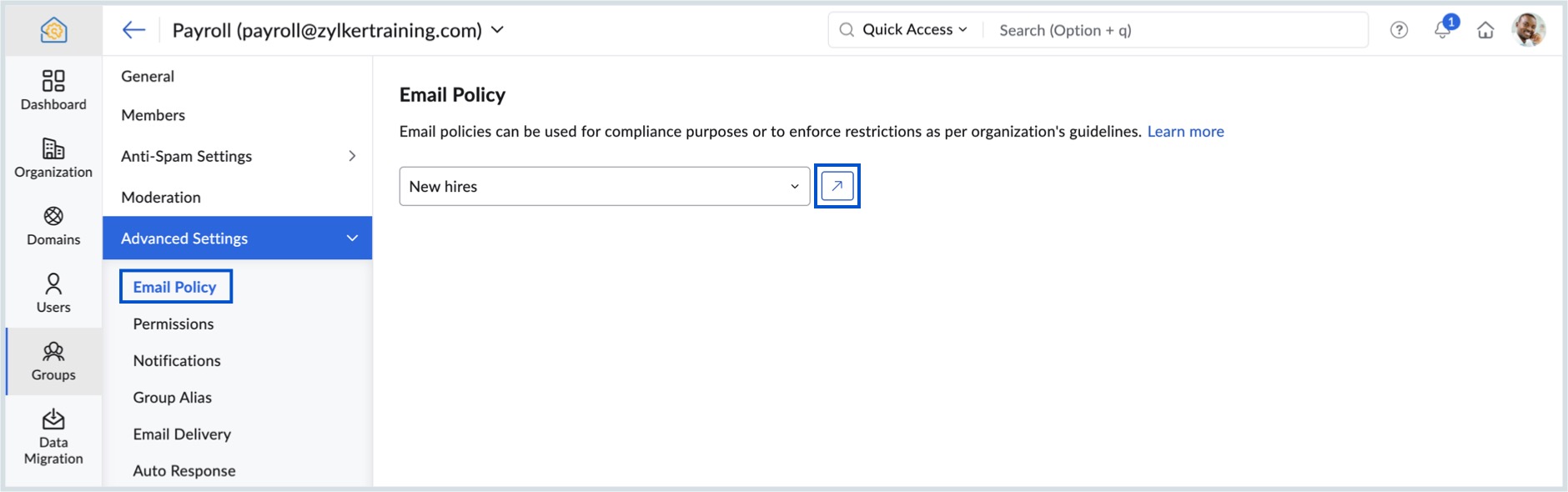Go to home via house icon
Image resolution: width=1568 pixels, height=492 pixels.
pos(1485,30)
